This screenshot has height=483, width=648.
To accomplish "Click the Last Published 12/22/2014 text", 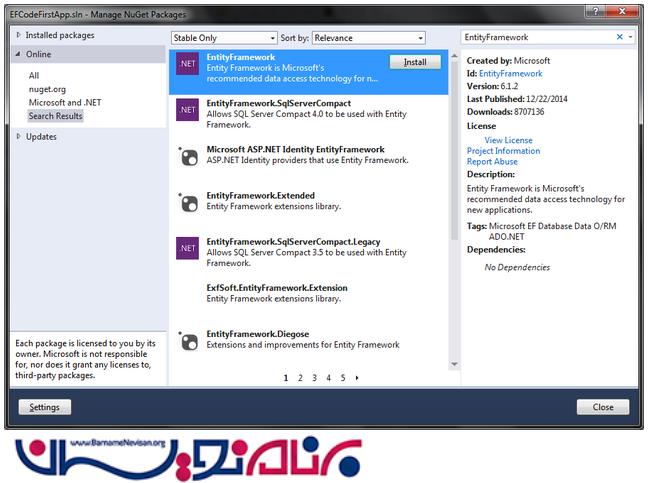I will click(x=517, y=99).
